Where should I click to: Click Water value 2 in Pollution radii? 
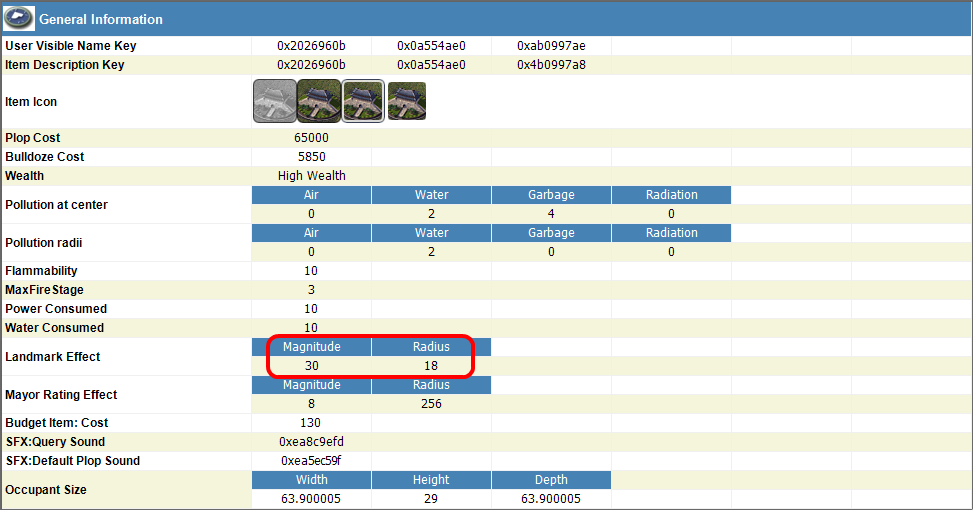(431, 252)
